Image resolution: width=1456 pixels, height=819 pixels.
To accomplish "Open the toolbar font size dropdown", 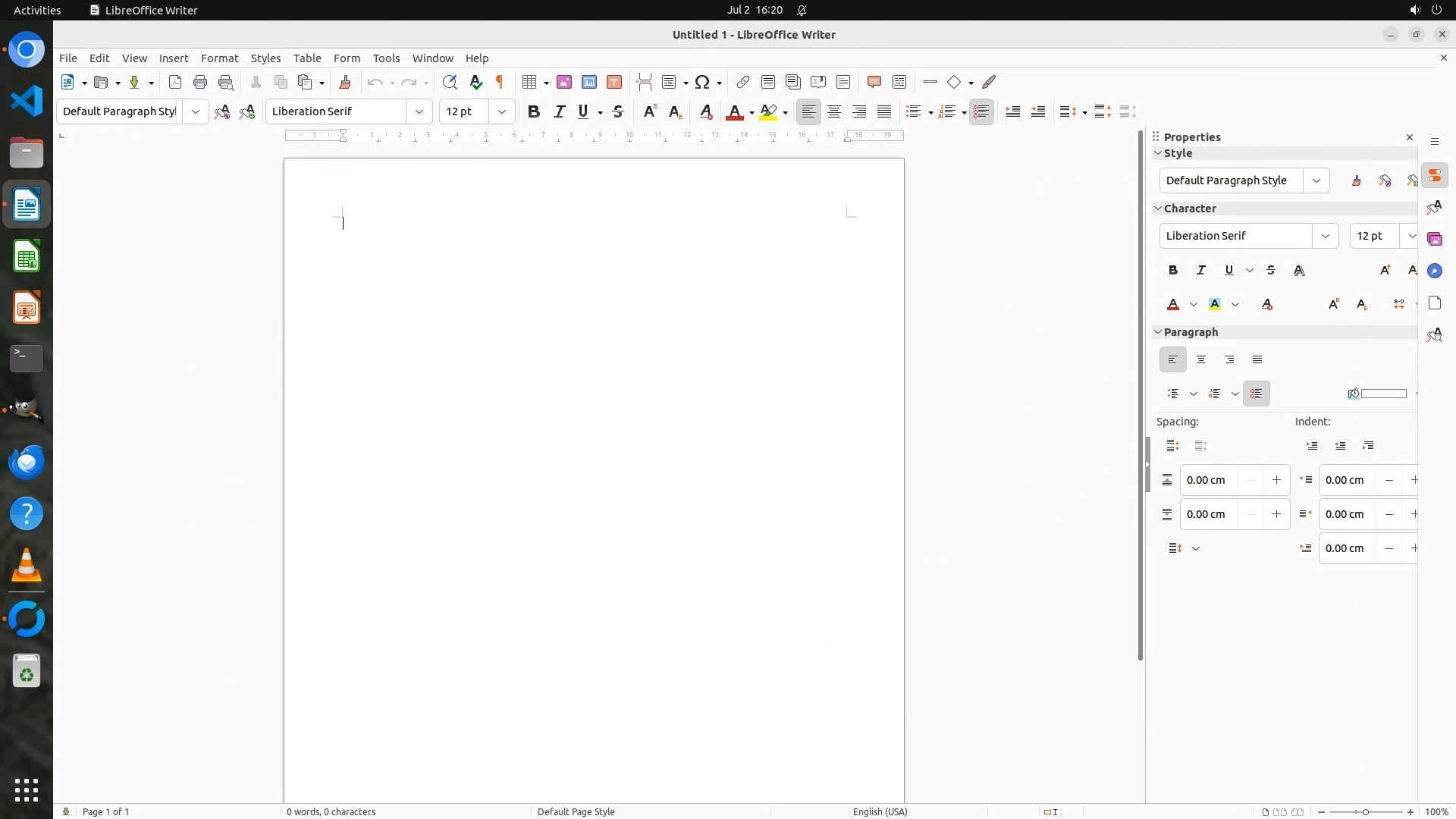I will pos(502,111).
